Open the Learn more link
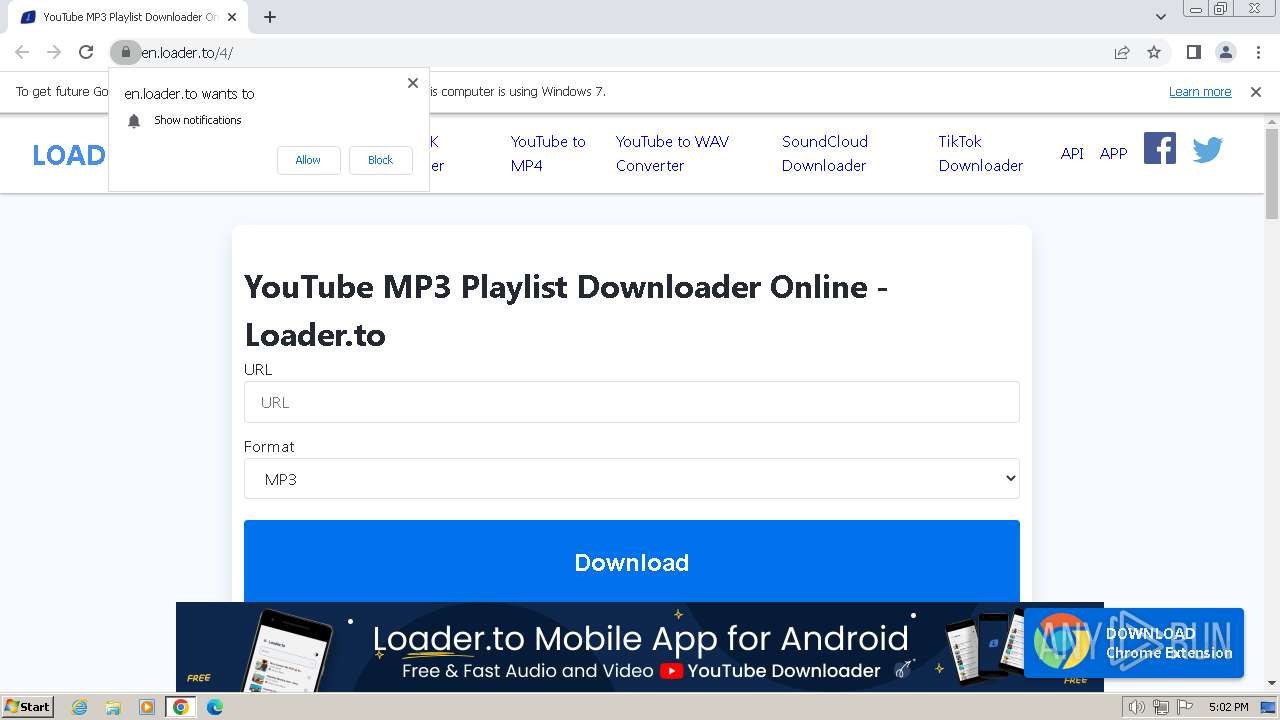The width and height of the screenshot is (1280, 720). coord(1200,92)
